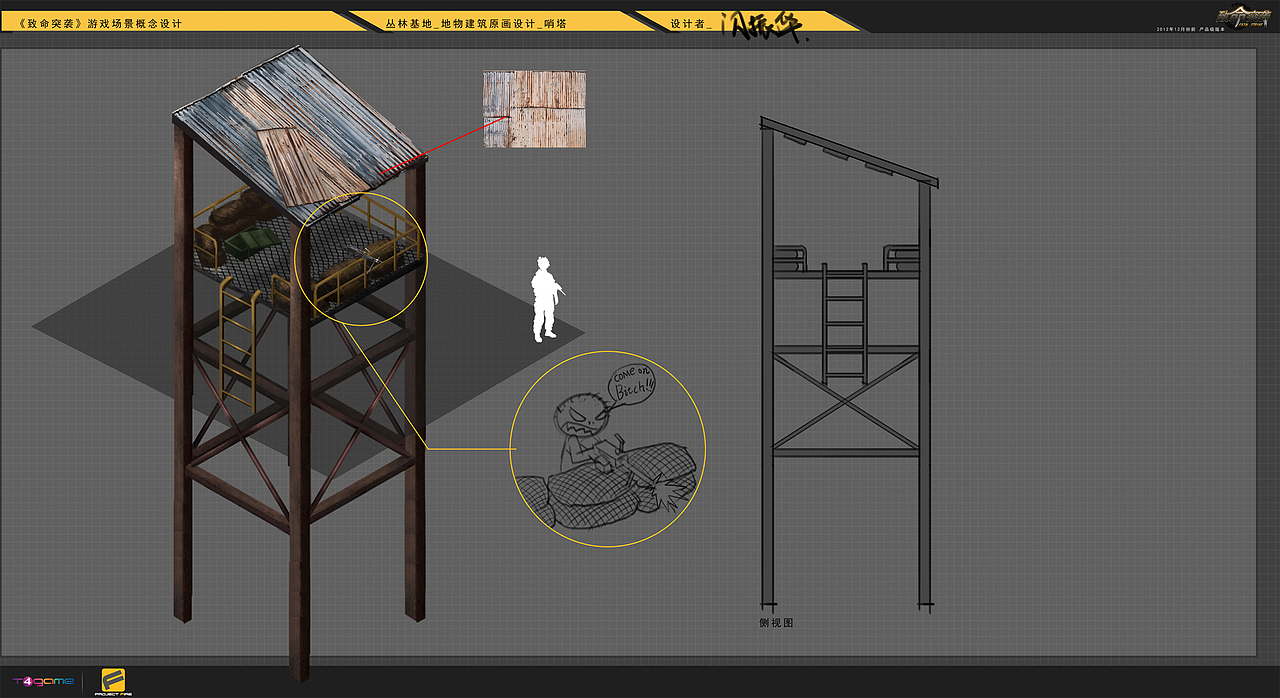Click the yellow ladder on the rendered tower

click(238, 343)
